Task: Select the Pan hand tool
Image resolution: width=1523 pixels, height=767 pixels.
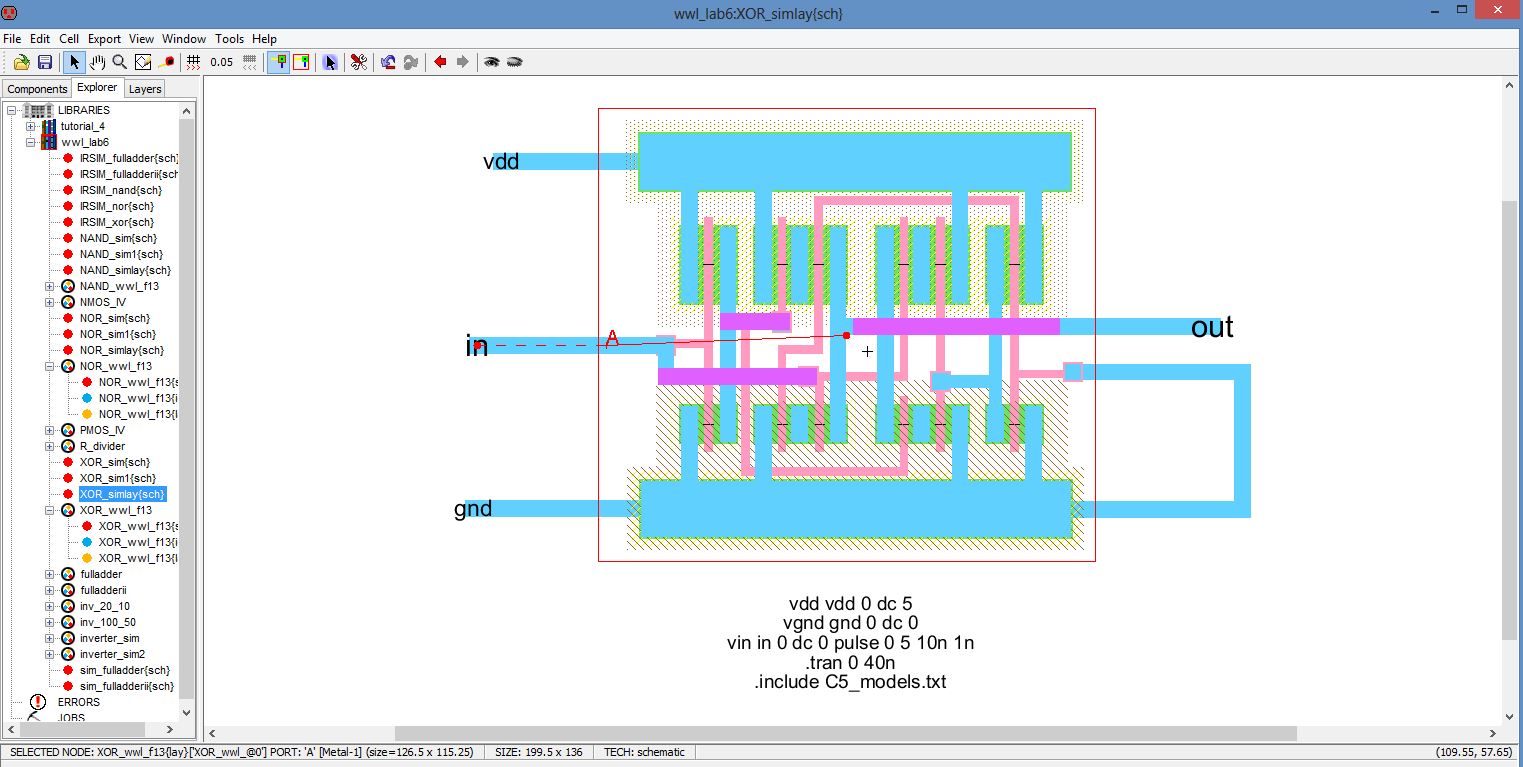Action: coord(98,62)
